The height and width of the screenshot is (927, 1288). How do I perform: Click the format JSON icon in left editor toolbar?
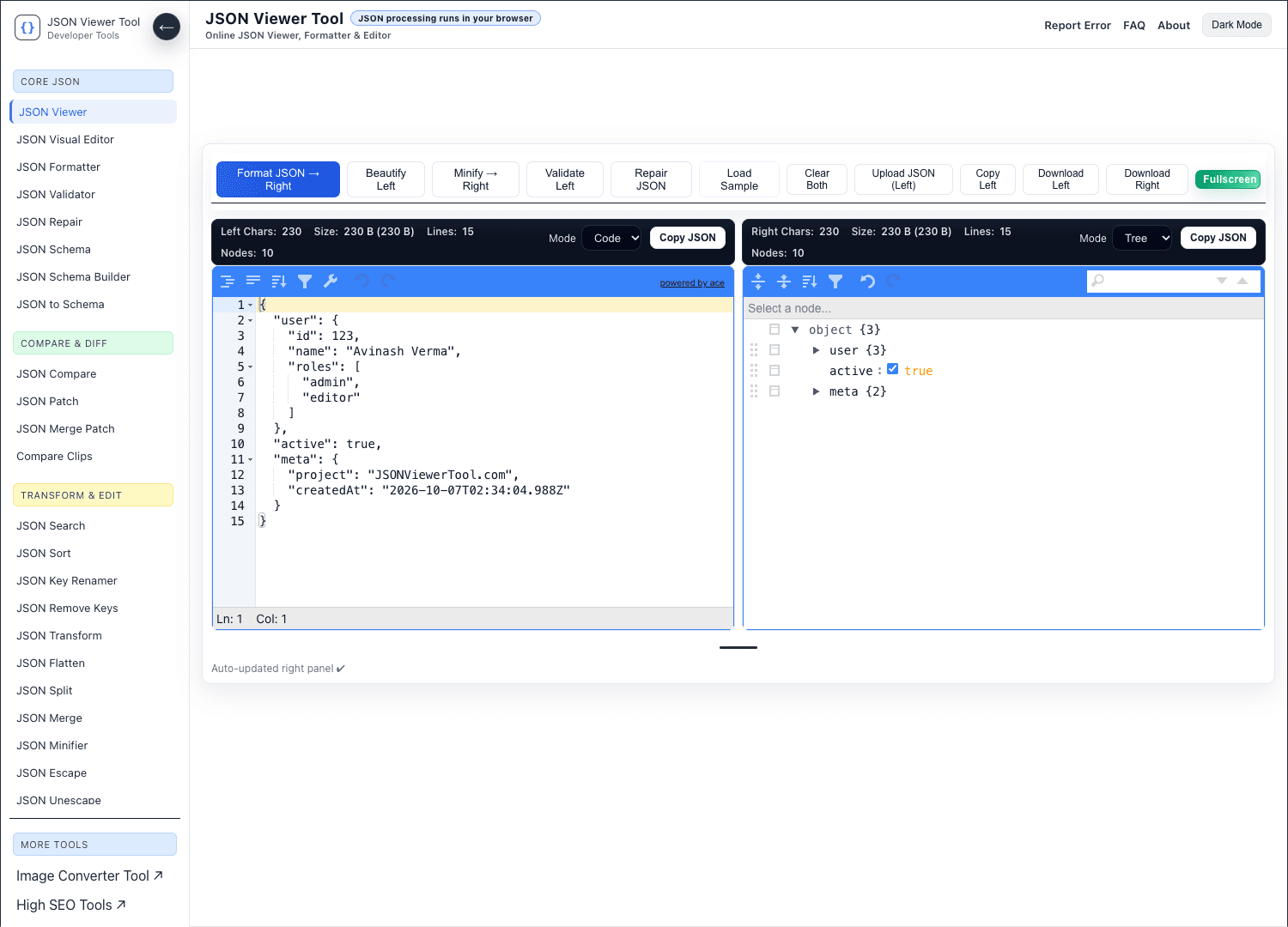(x=228, y=281)
